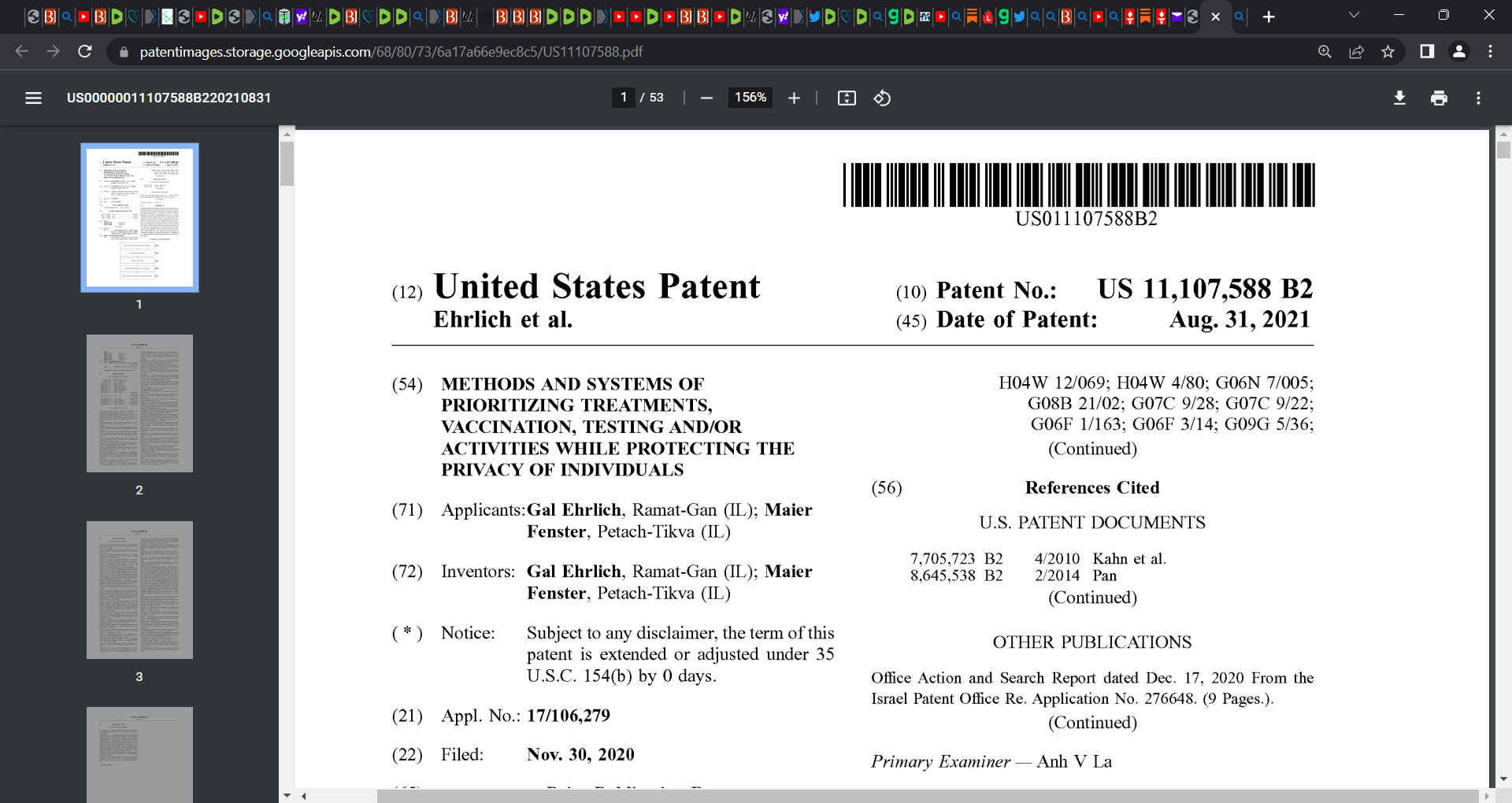Click the thumbnail sidebar scrollbar thumb
Viewport: 1512px width, 803px height.
coord(287,163)
